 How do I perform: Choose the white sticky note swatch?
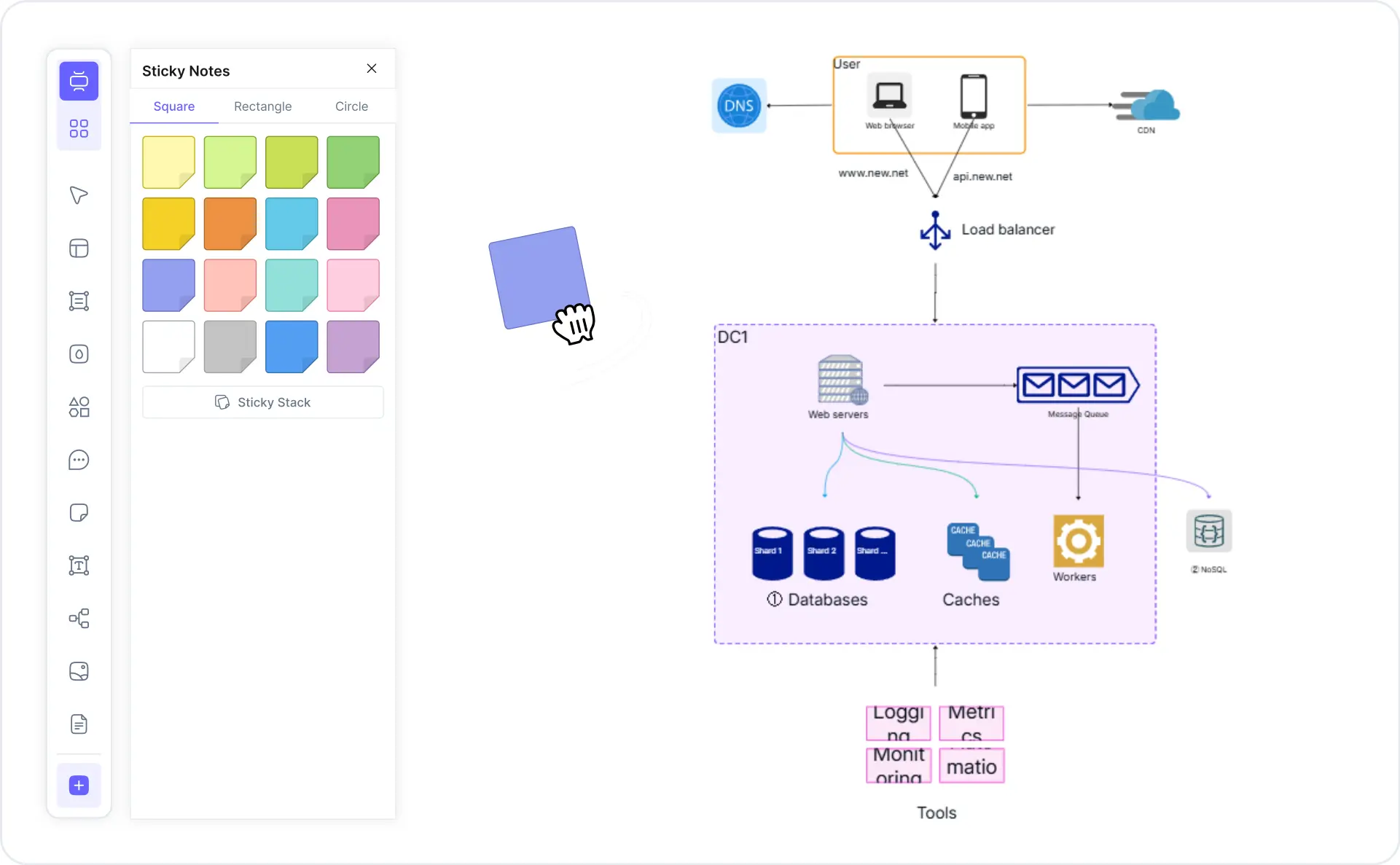coord(168,347)
